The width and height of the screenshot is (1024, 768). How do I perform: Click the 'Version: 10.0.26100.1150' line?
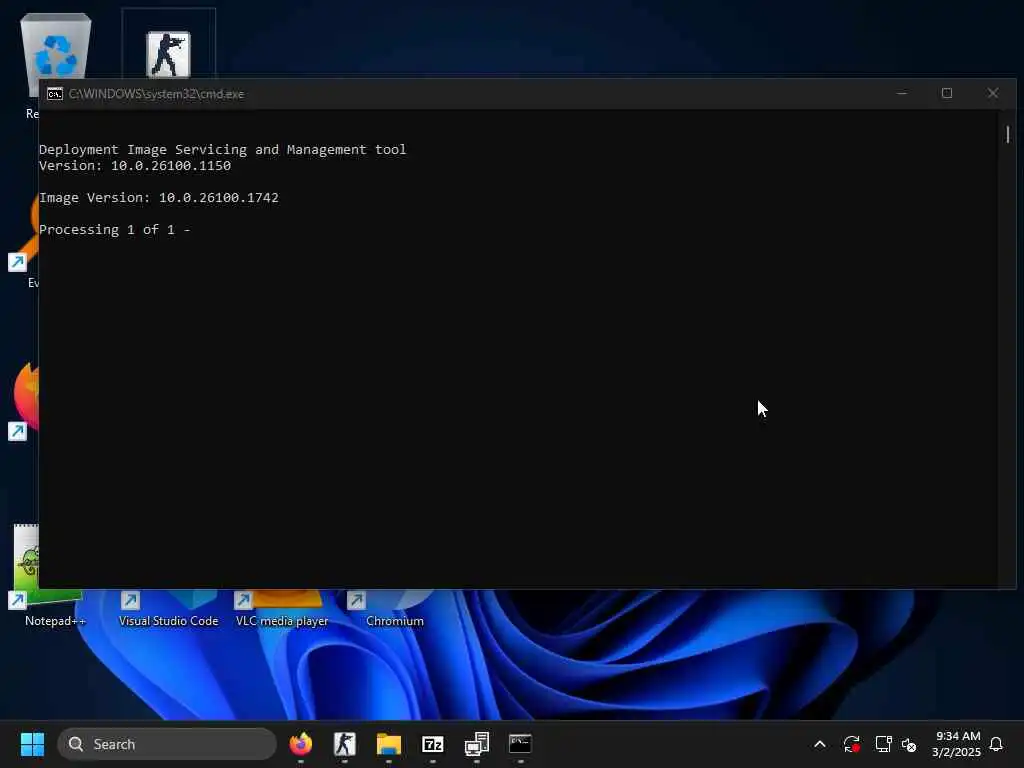point(135,166)
